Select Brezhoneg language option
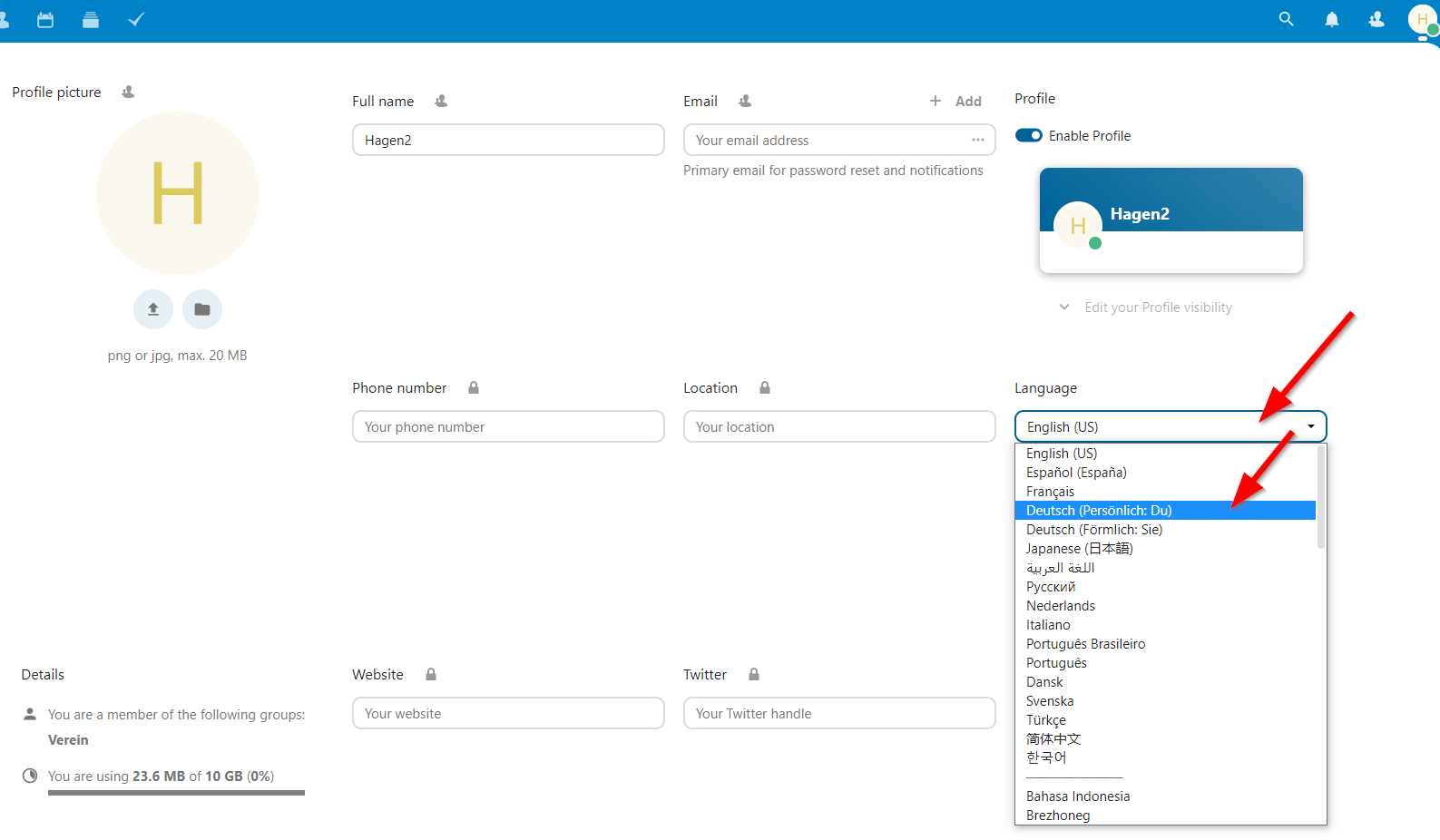This screenshot has height=840, width=1440. 1165,816
